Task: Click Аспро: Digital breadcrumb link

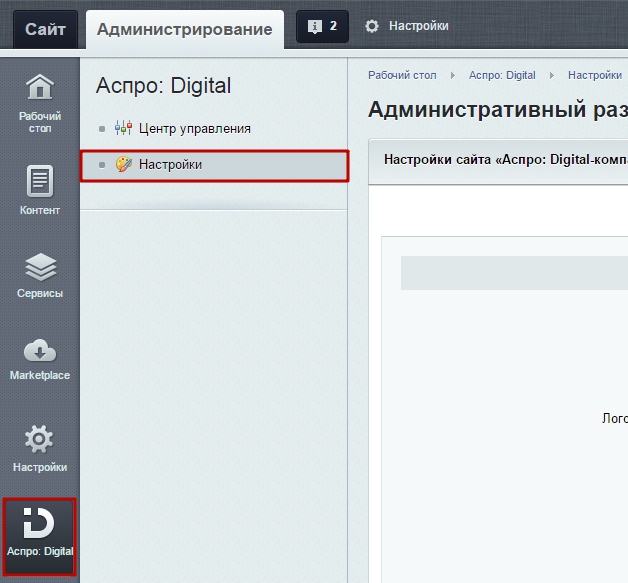Action: pos(502,75)
